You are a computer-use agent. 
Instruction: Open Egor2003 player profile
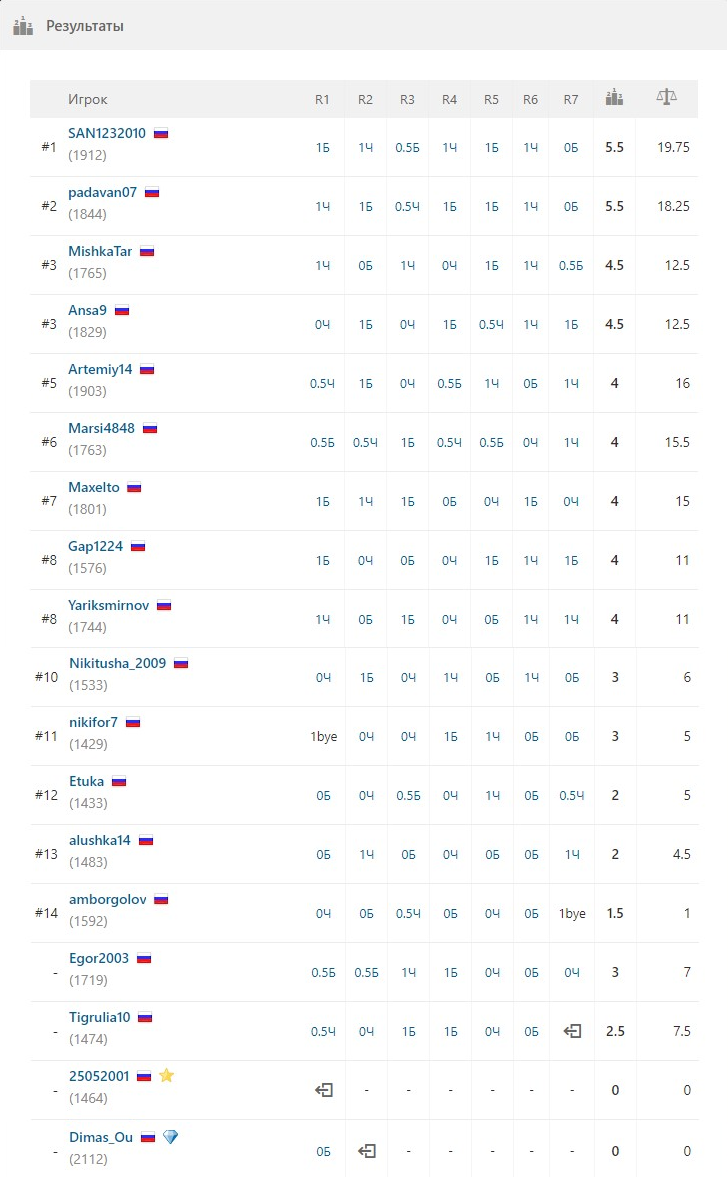point(99,958)
